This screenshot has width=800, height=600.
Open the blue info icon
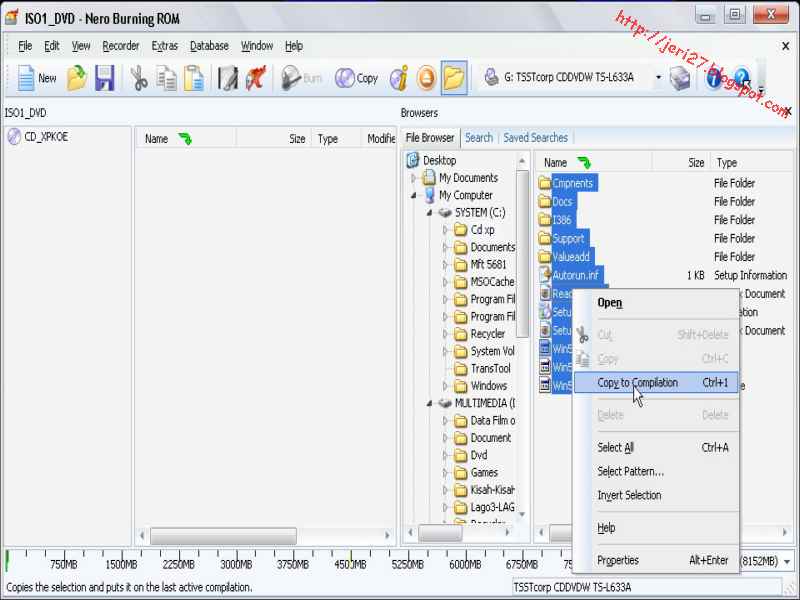point(713,78)
